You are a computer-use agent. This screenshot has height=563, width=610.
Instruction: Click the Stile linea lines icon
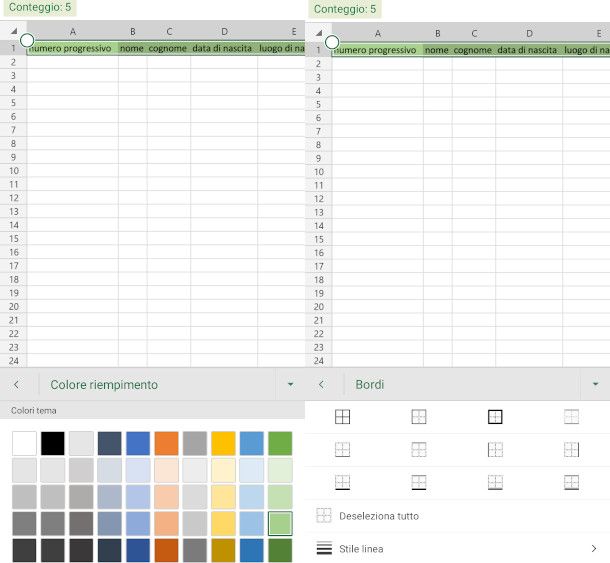(324, 548)
